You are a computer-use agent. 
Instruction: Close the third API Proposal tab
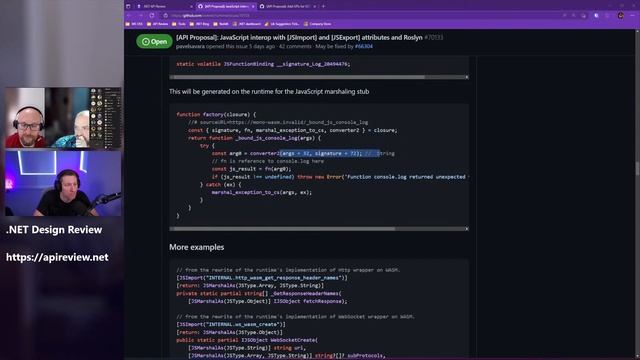click(x=315, y=7)
